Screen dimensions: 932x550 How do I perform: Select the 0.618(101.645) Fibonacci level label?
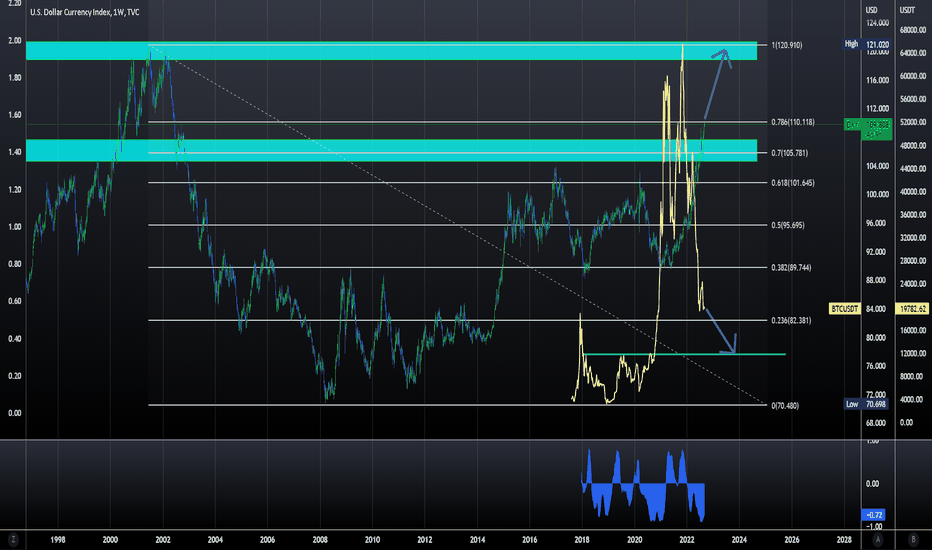pos(793,183)
